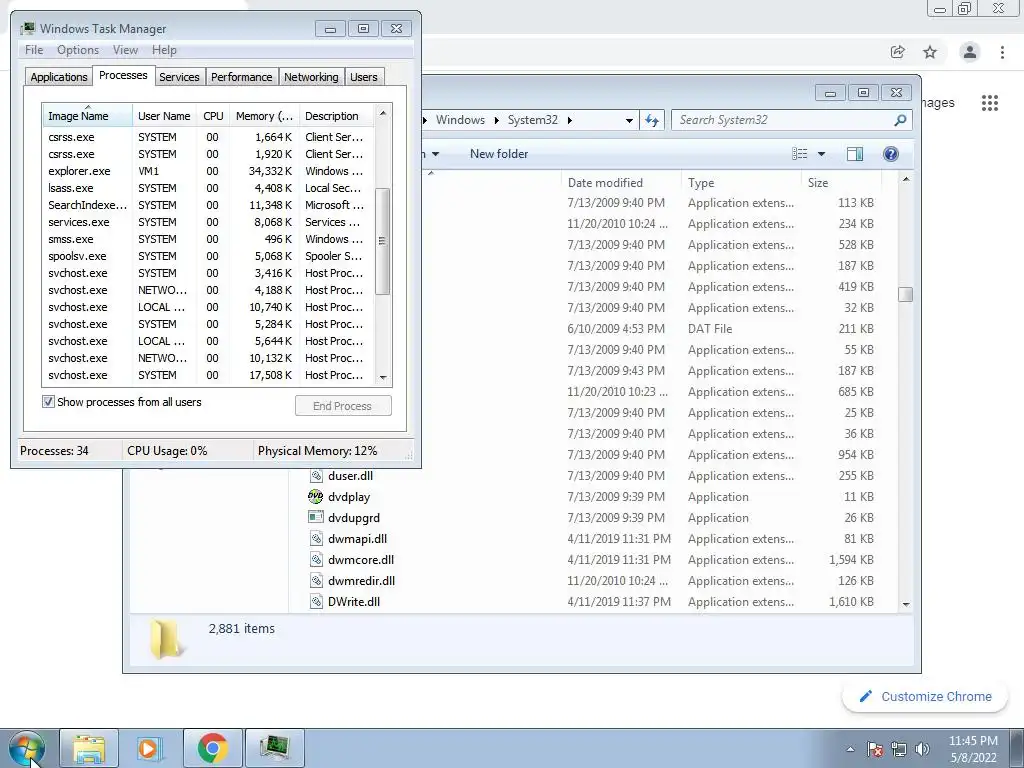Select the spoolsv.exe process row
This screenshot has height=768, width=1024.
pos(208,256)
